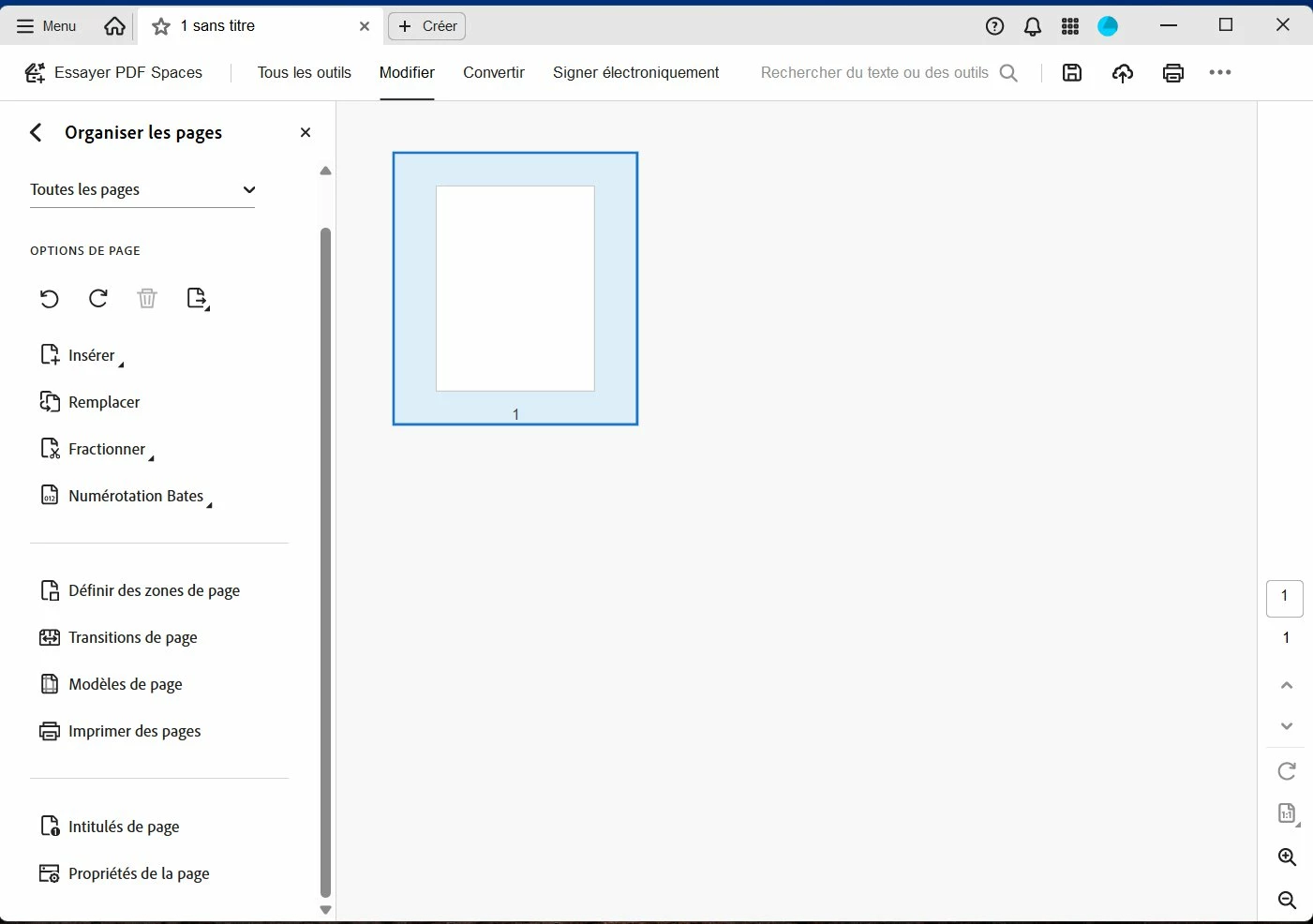
Task: Print the file using the top printer icon
Action: [1173, 73]
